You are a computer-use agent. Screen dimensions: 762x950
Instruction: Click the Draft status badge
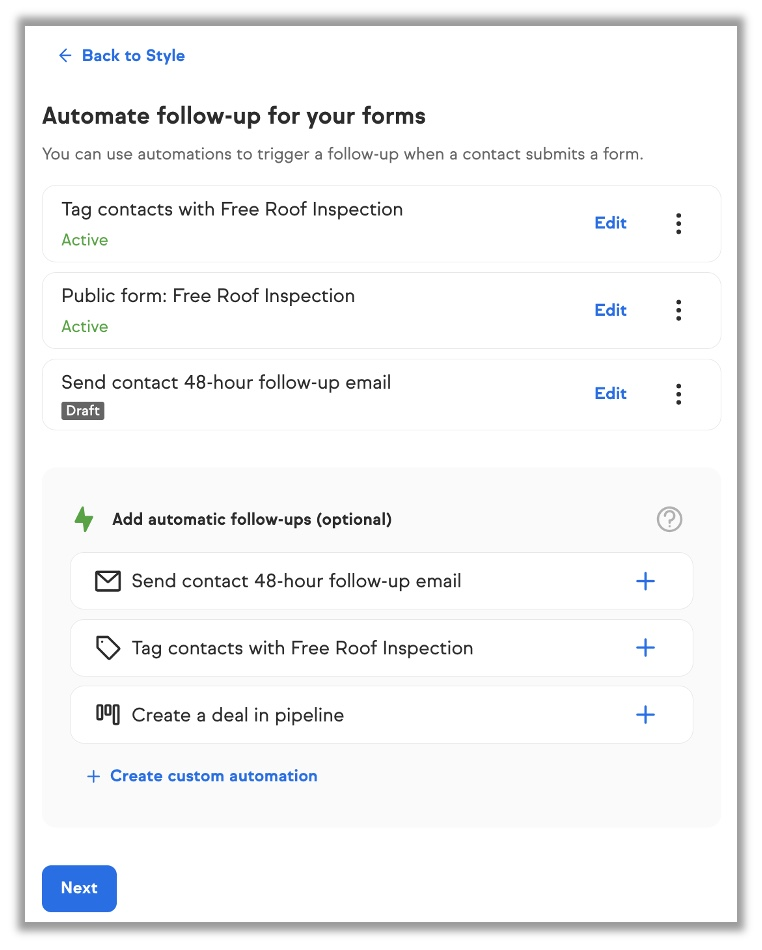point(83,411)
